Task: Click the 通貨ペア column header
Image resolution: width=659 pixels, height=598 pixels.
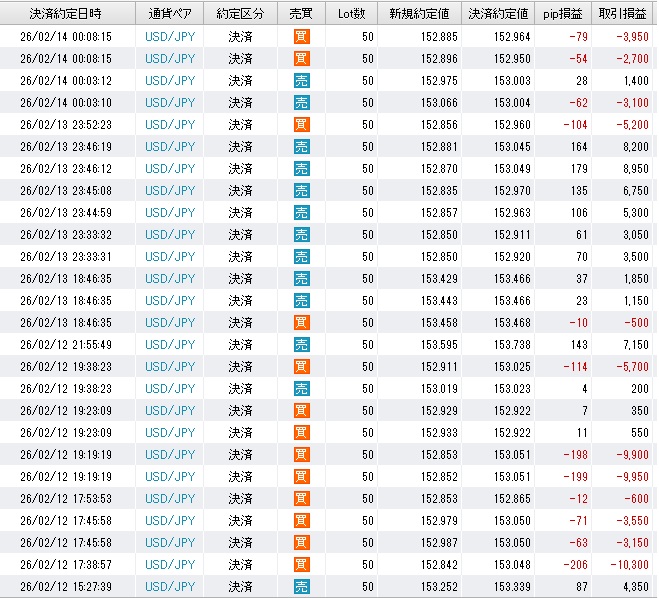Action: coord(171,13)
